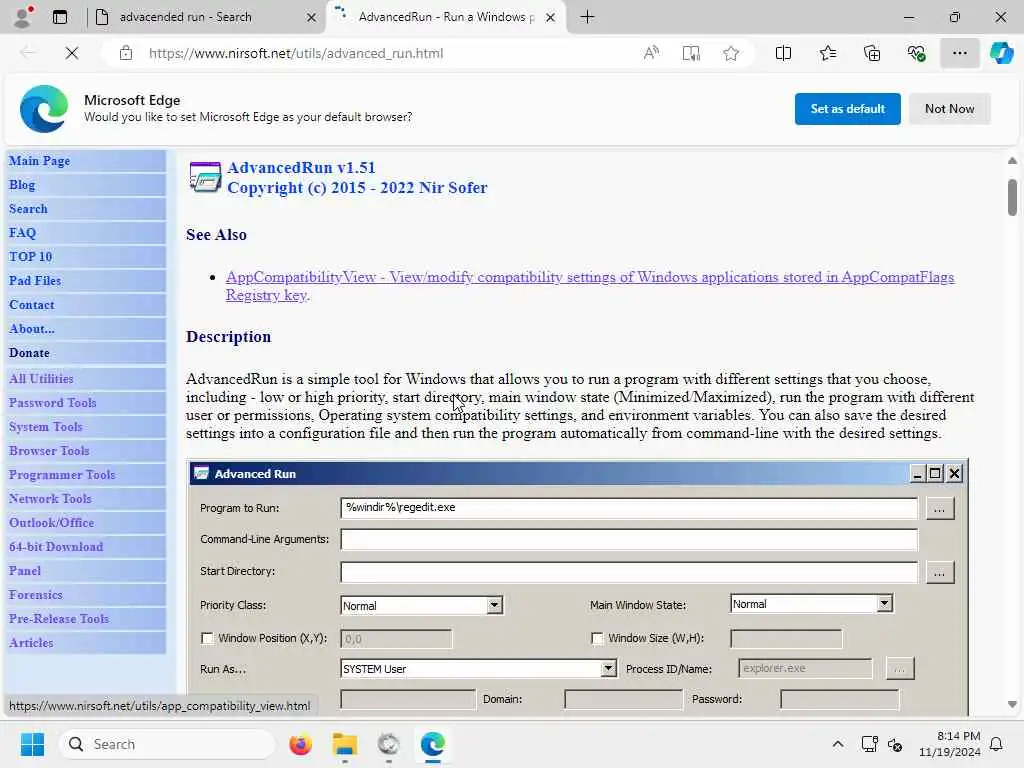The width and height of the screenshot is (1024, 768).
Task: Click the address bar URL
Action: (x=296, y=53)
